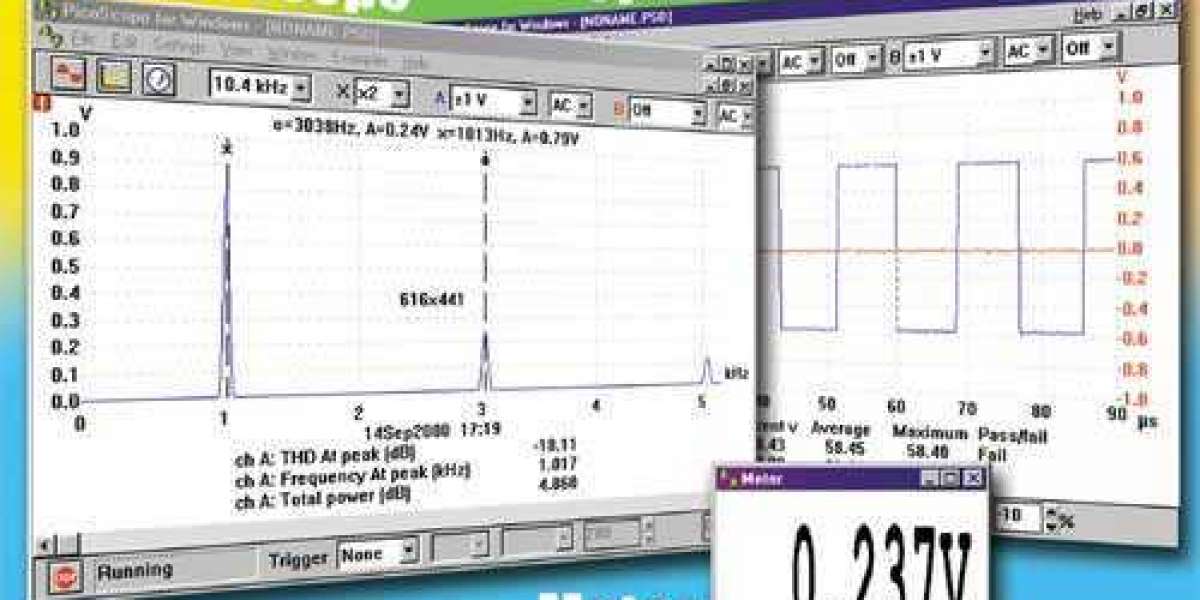Click the oscilloscope view toolbar icon
This screenshot has height=600, width=1200.
tap(68, 75)
